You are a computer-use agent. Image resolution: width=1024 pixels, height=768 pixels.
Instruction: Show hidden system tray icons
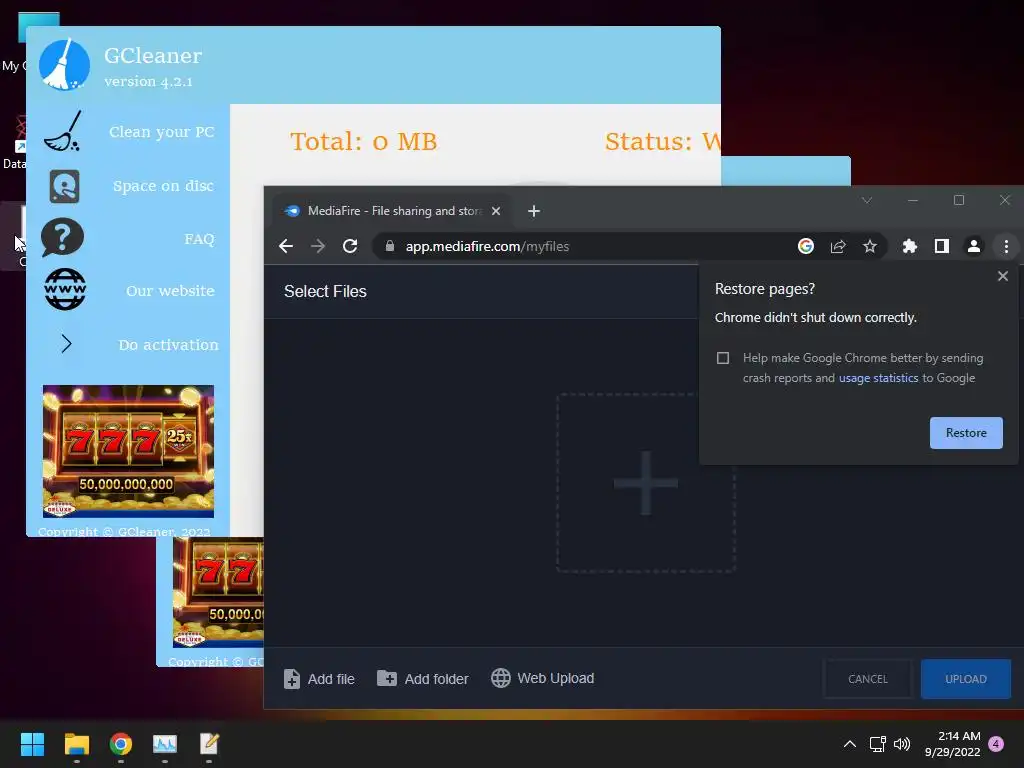(849, 744)
